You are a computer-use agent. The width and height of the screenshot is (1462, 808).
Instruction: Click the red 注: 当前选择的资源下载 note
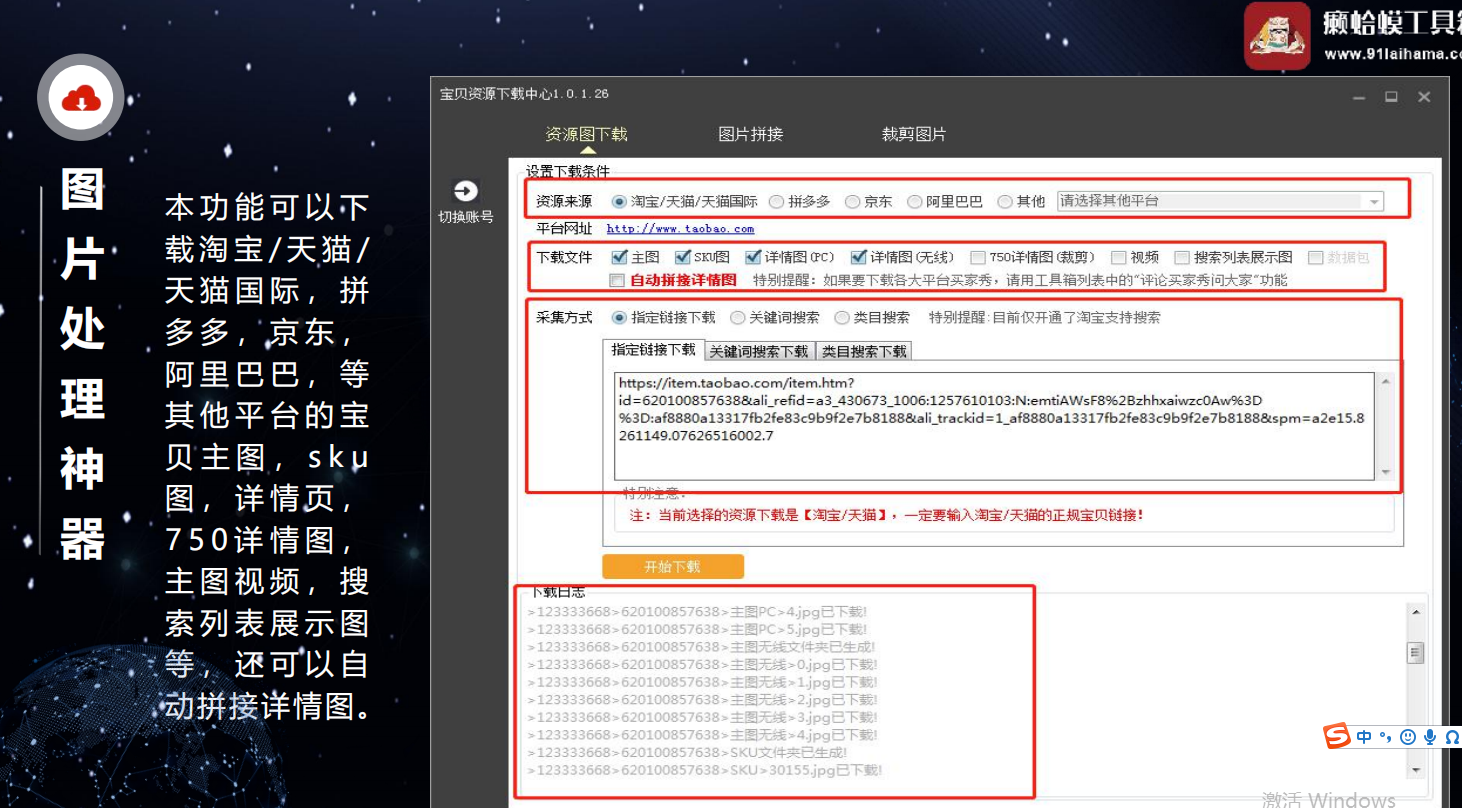(886, 515)
